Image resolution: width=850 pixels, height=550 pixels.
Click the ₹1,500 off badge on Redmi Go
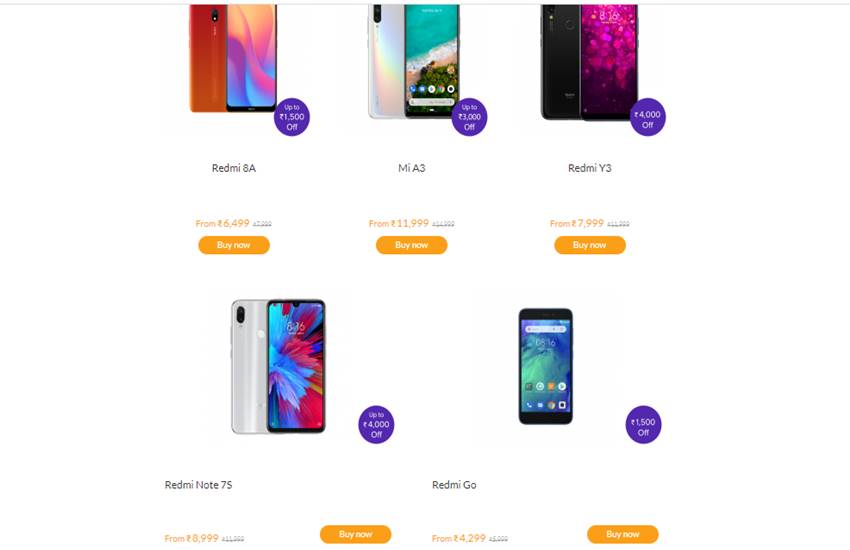tap(643, 424)
